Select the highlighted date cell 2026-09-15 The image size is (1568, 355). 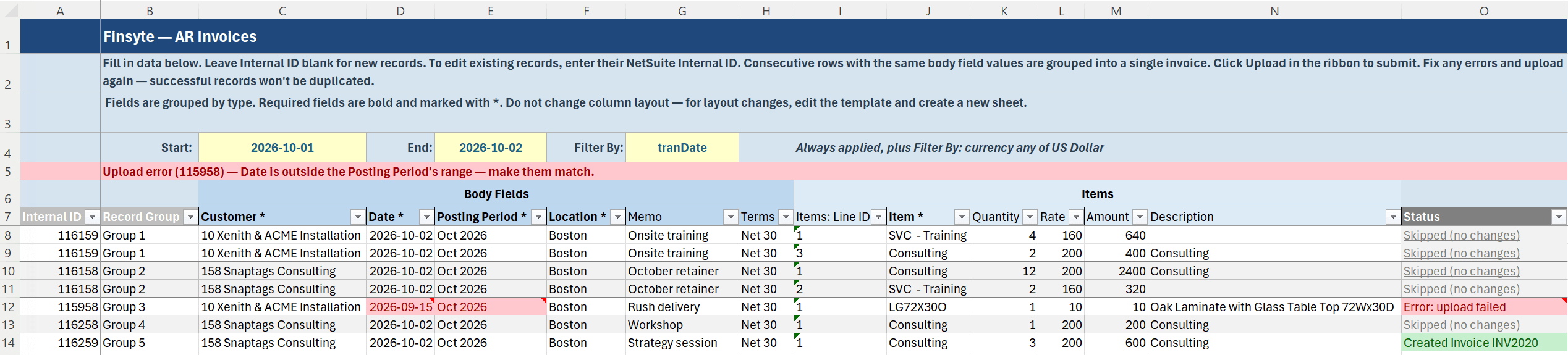coord(400,307)
